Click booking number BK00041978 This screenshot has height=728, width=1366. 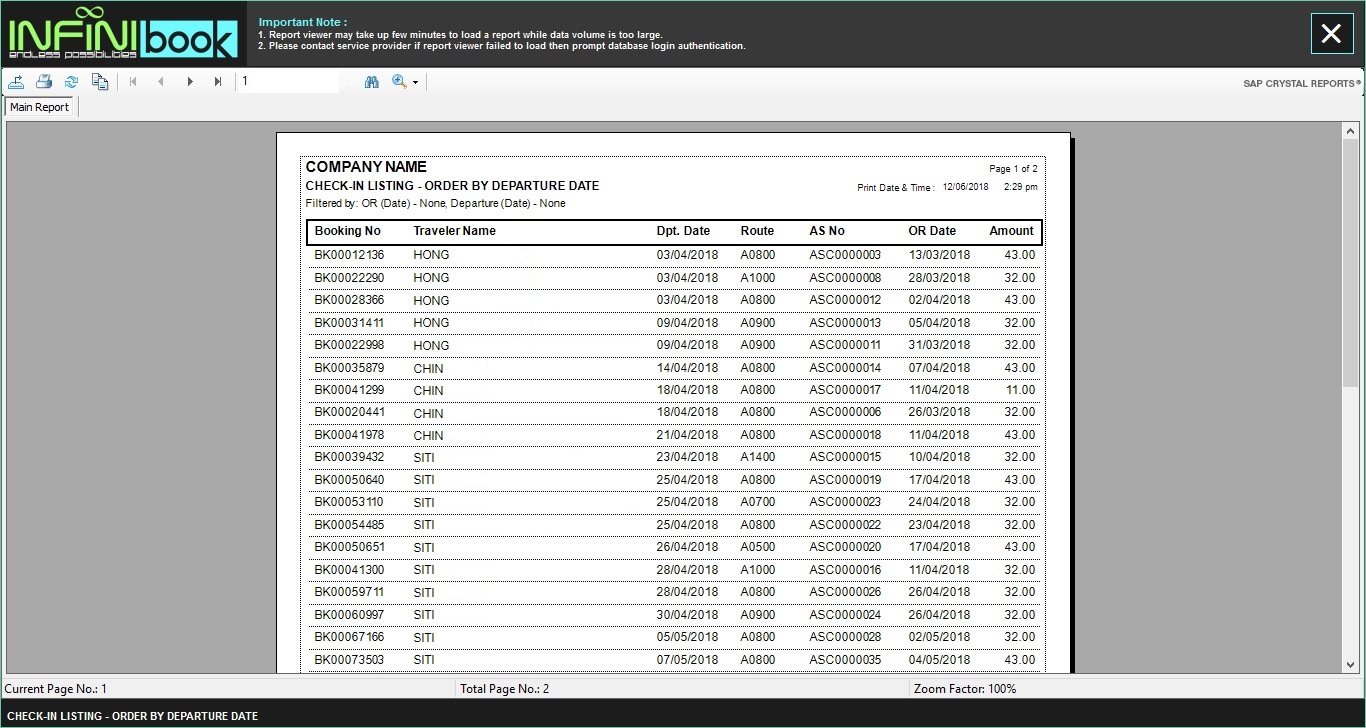[349, 435]
